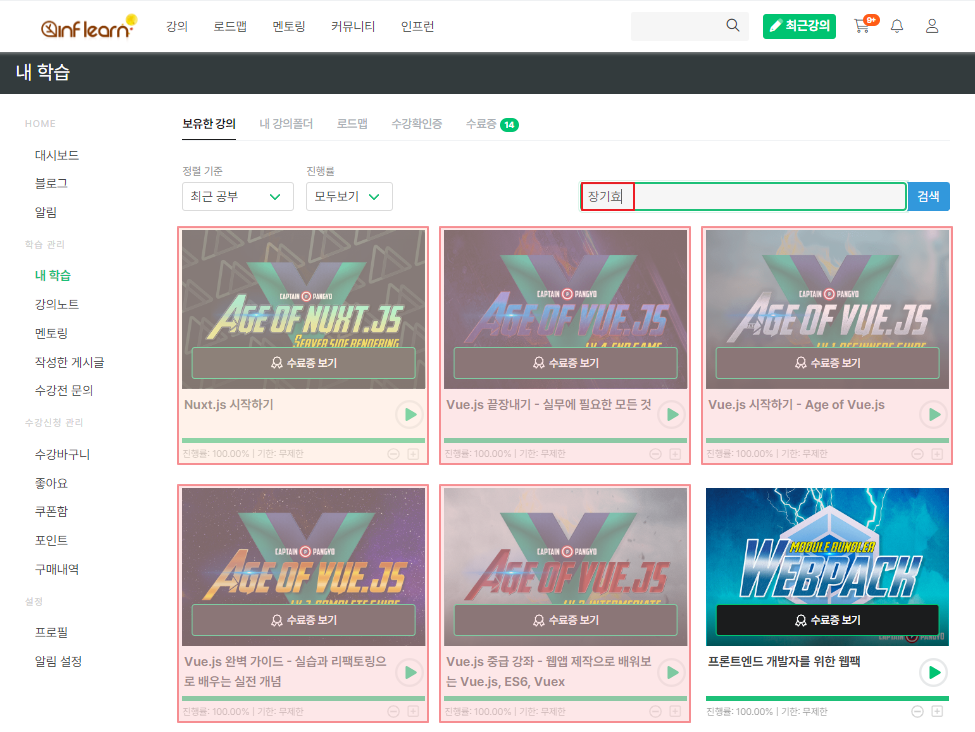Play the Nuxt.js 시작하기 course
This screenshot has height=732, width=975.
coord(410,415)
